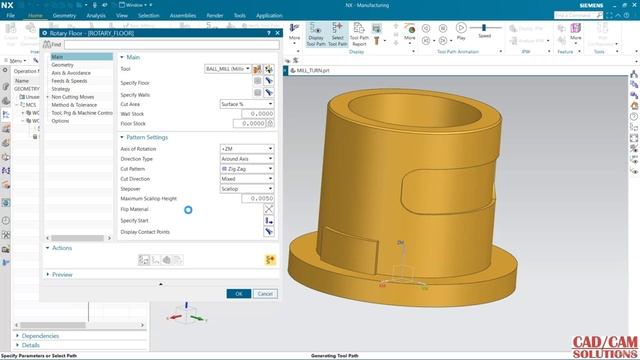The width and height of the screenshot is (640, 360).
Task: Click Select Tool Path ribbon button
Action: (338, 34)
